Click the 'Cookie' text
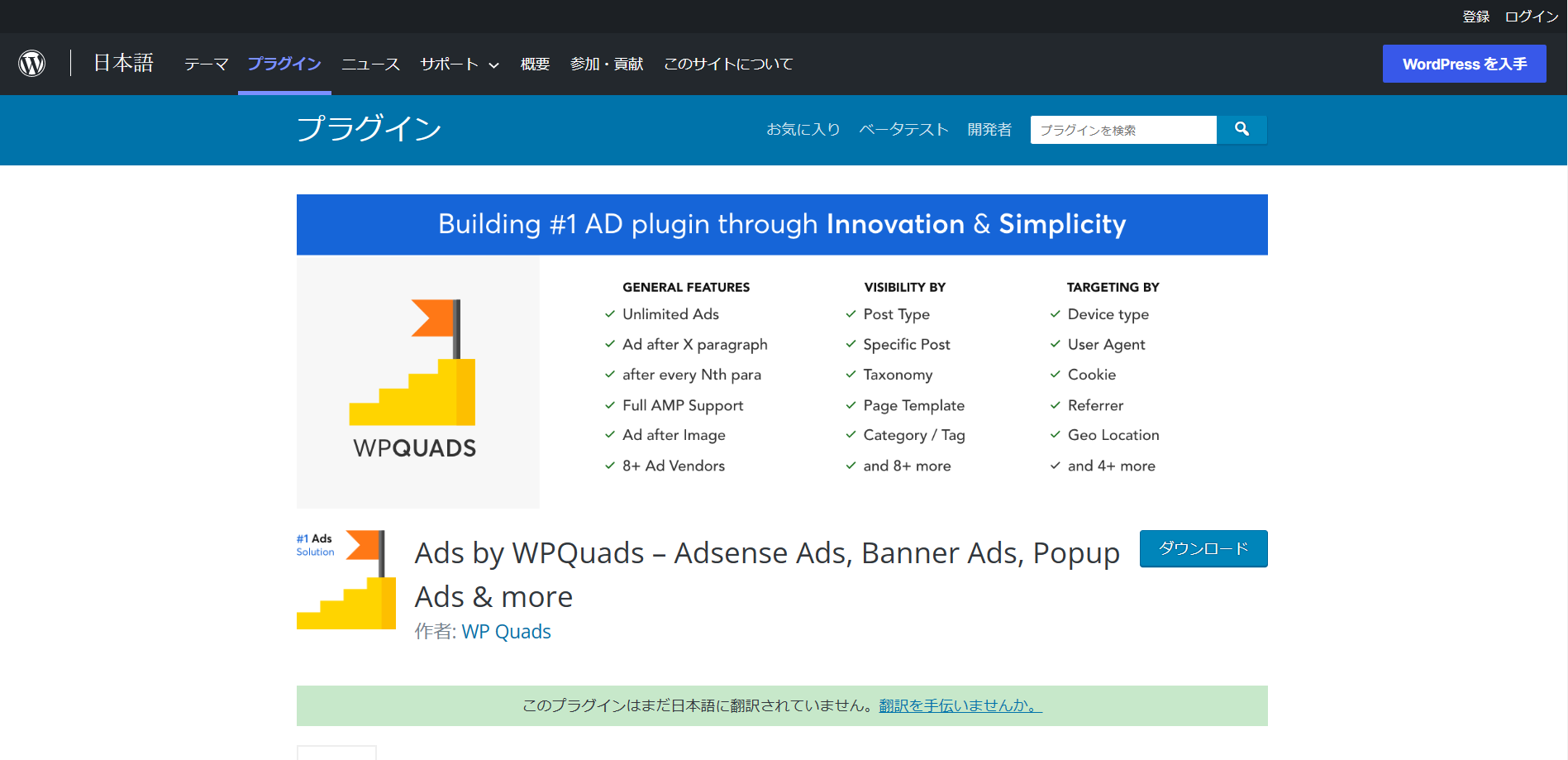Image resolution: width=1568 pixels, height=760 pixels. [x=1091, y=375]
